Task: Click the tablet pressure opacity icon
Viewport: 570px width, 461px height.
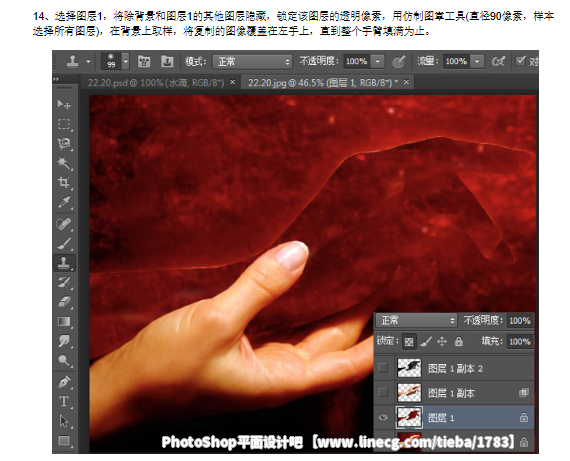Action: (399, 61)
